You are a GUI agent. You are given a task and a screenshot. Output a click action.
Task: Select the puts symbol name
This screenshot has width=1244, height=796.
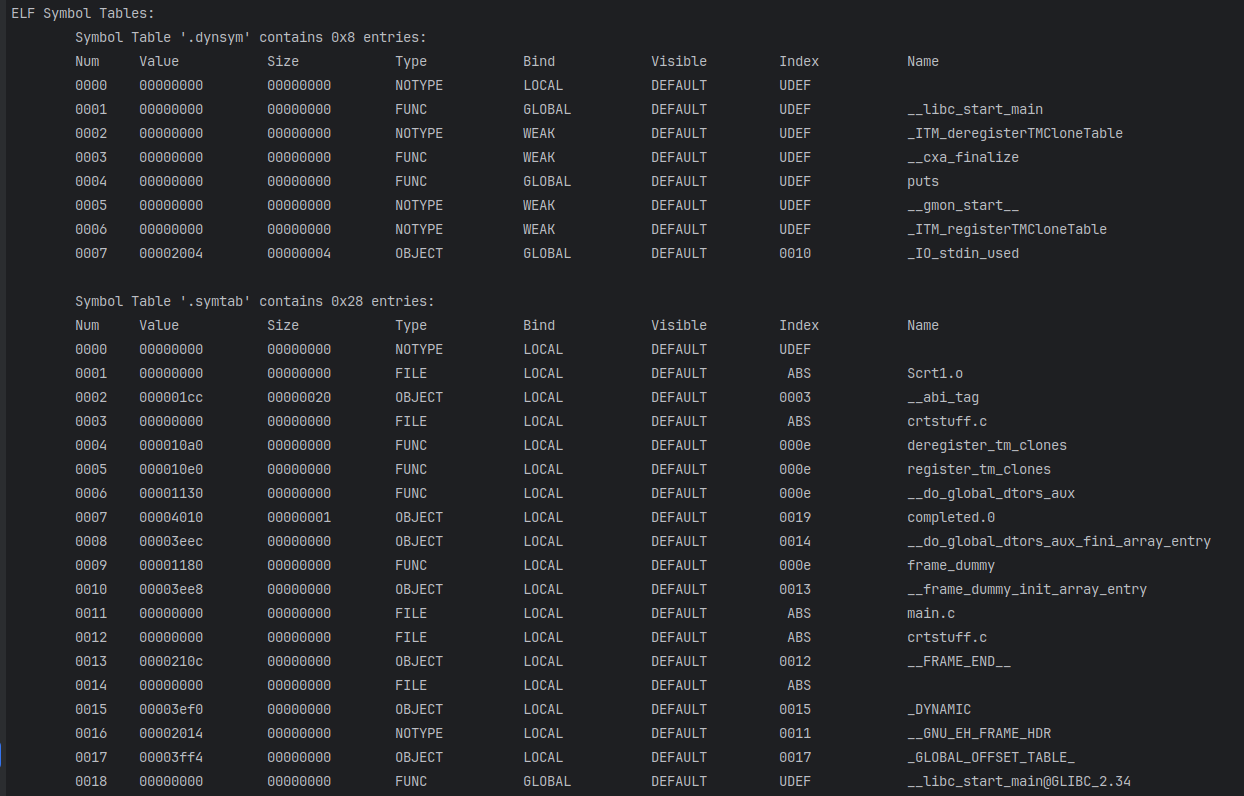coord(922,181)
